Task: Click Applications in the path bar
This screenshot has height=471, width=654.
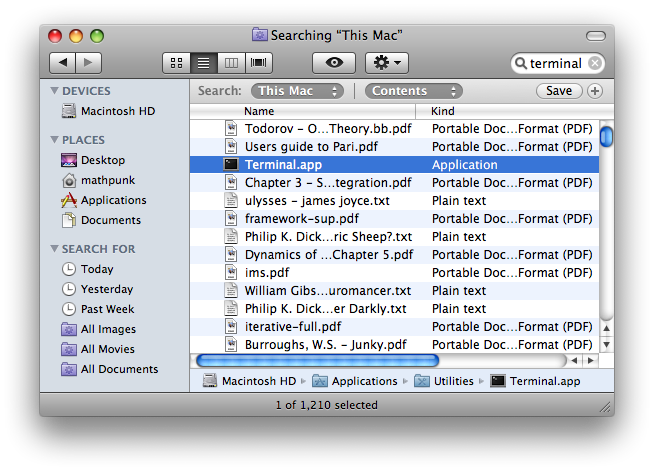Action: coord(355,381)
